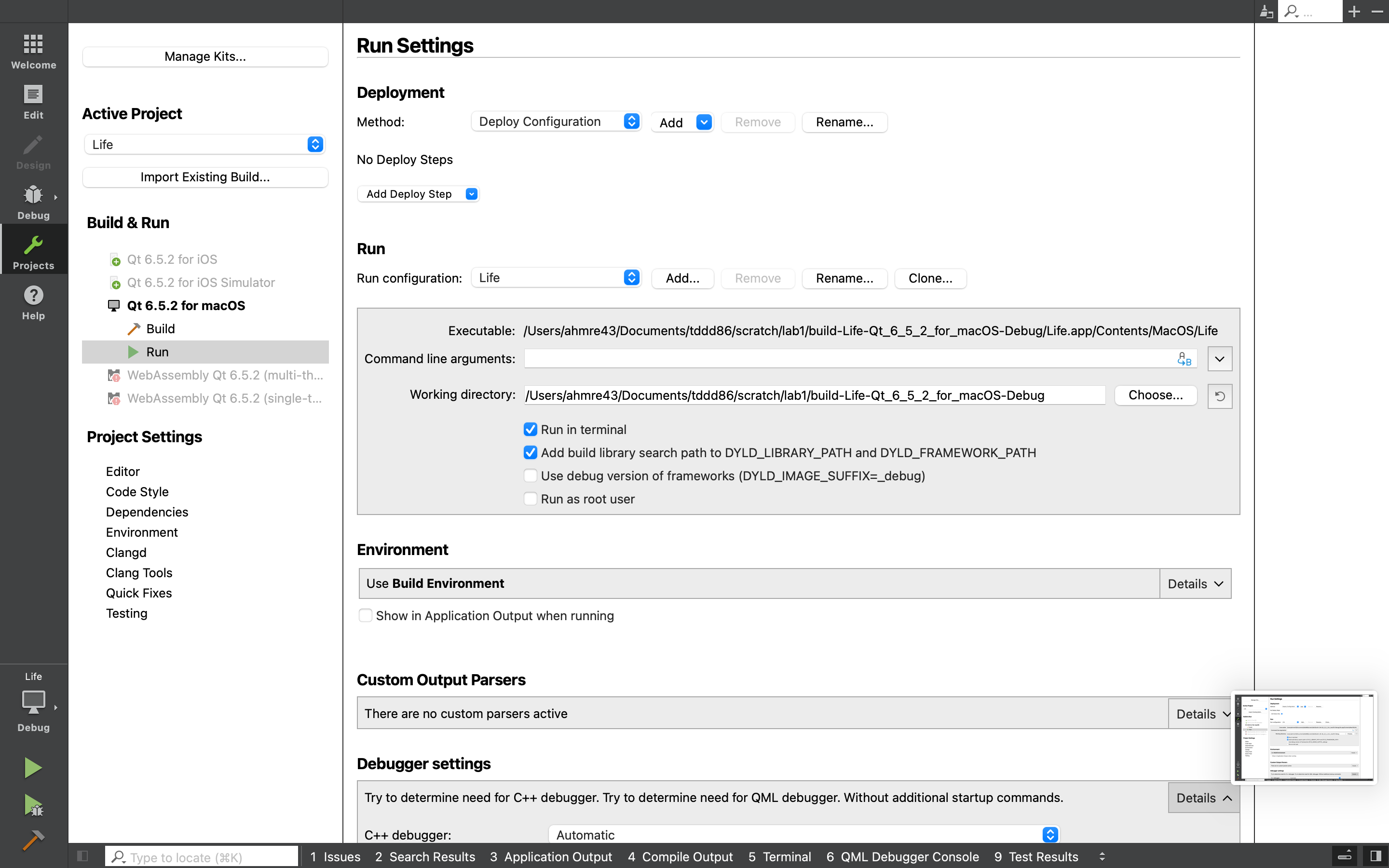Click Rename button in Run section
The height and width of the screenshot is (868, 1389).
tap(844, 278)
